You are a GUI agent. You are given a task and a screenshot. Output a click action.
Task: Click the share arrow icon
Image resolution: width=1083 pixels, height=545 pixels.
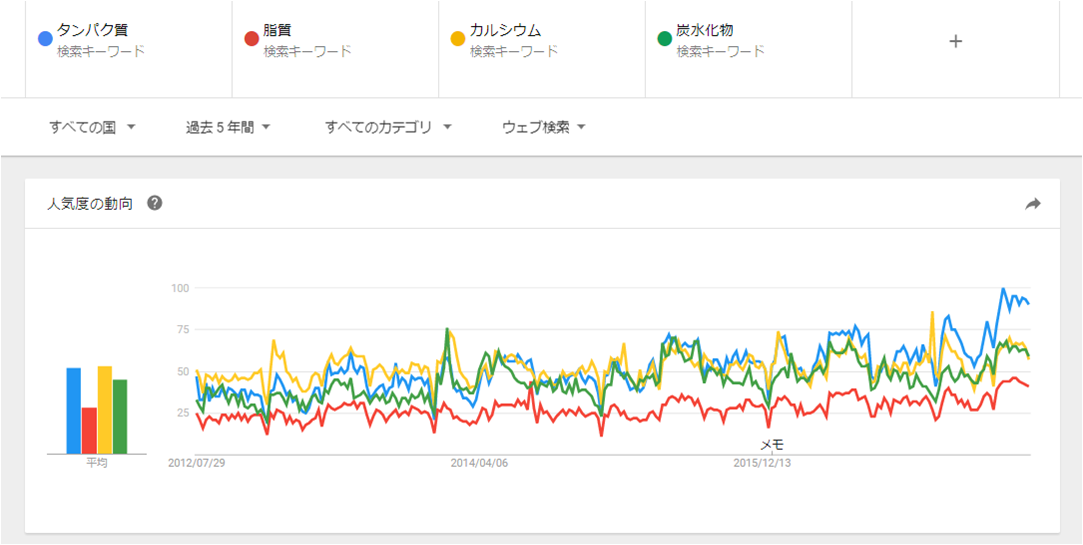click(x=1033, y=204)
